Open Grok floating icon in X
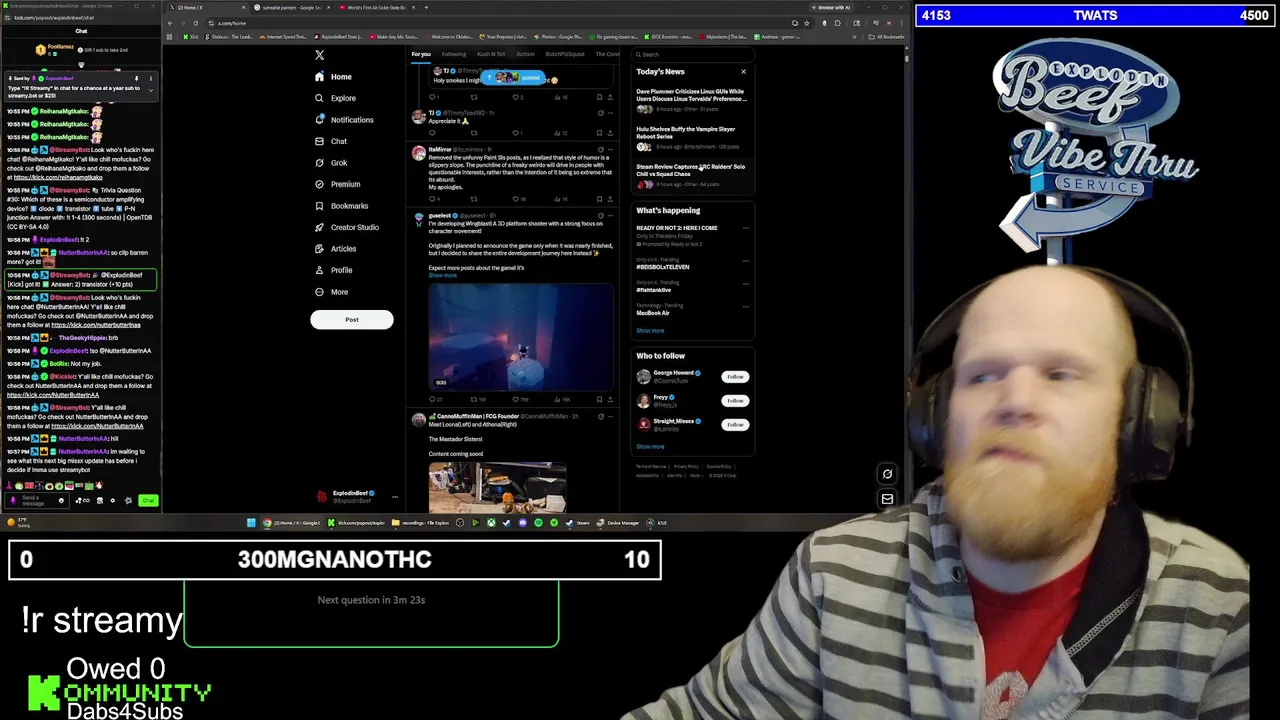 (x=887, y=474)
